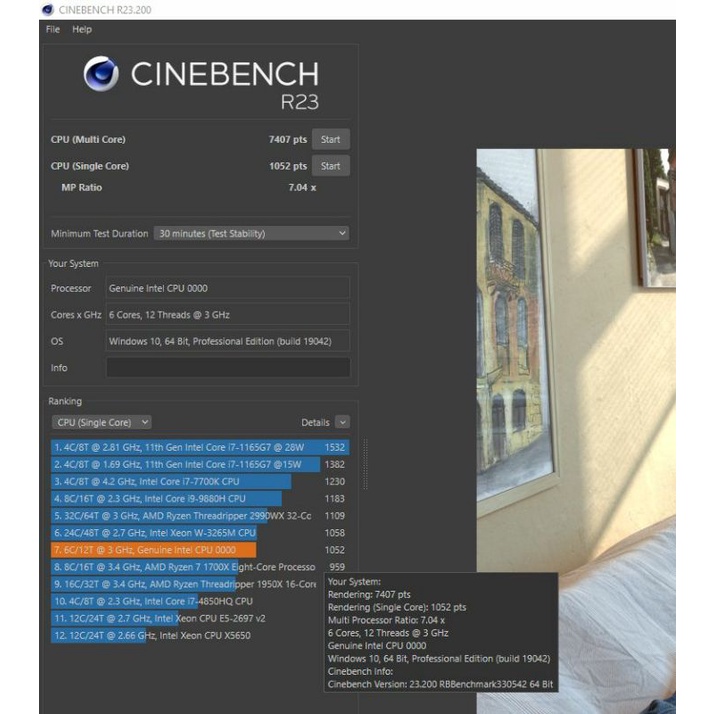Viewport: 714px width, 714px height.
Task: Select ranking row 9 Threadripper 1950X
Action: tap(187, 584)
